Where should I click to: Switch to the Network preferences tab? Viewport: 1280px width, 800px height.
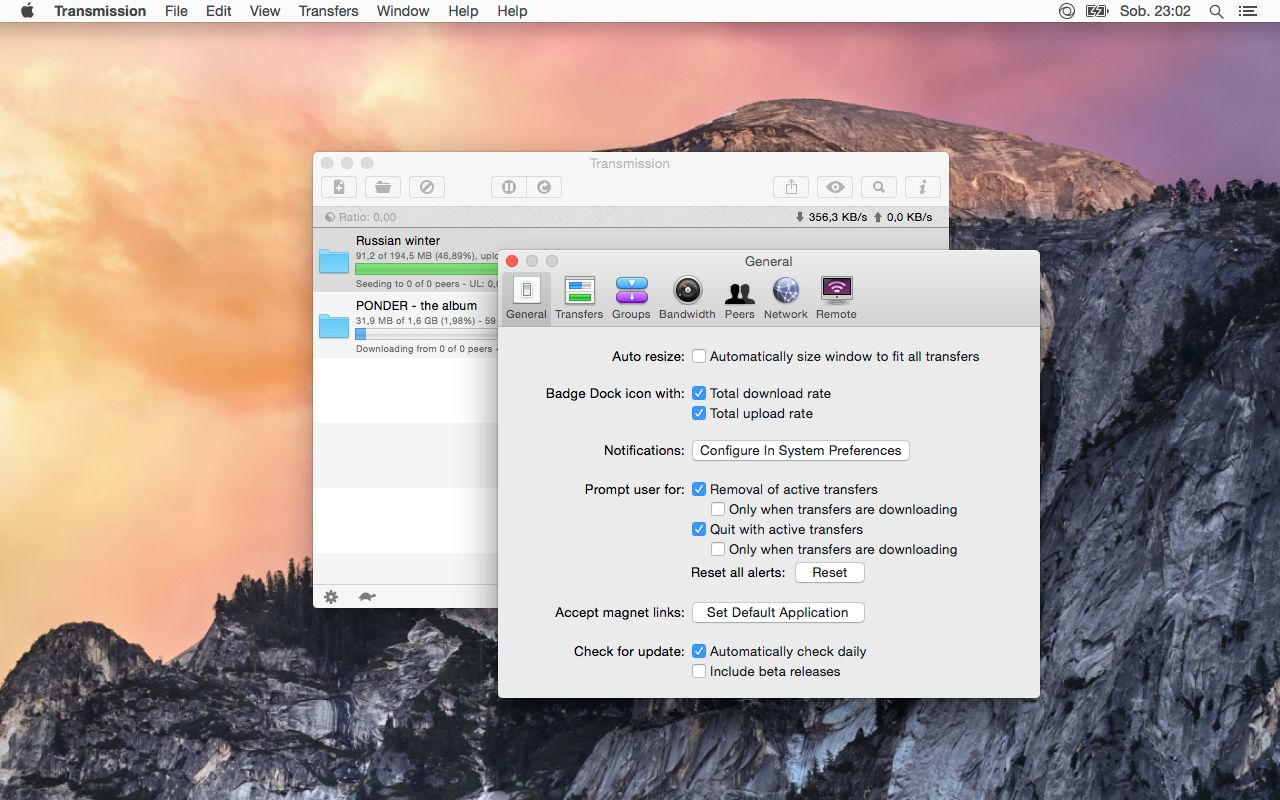785,298
